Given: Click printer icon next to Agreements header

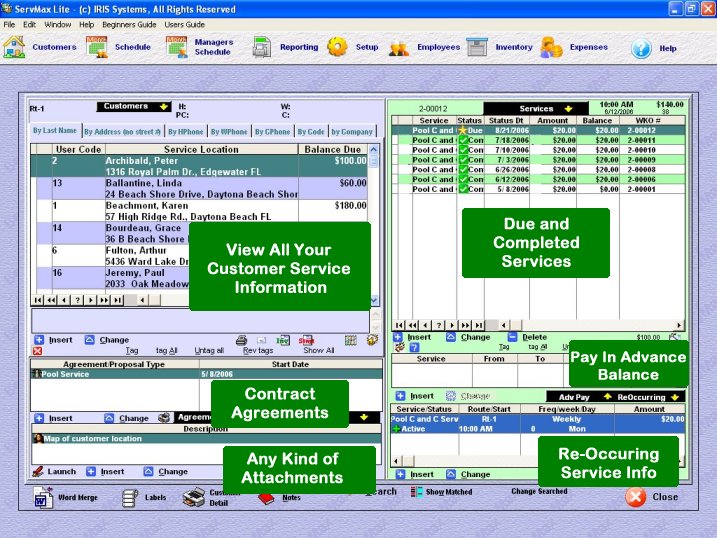Looking at the screenshot, I should pyautogui.click(x=164, y=418).
